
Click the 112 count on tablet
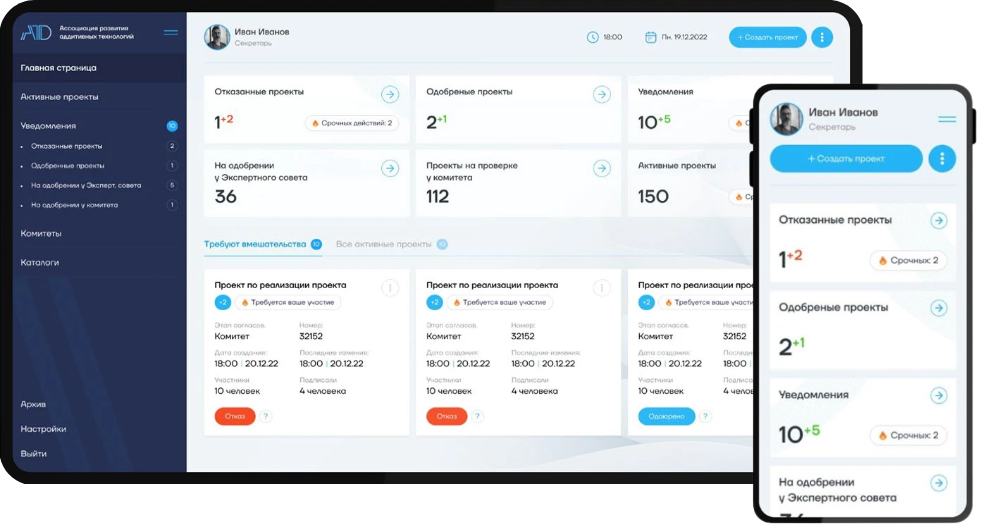[437, 197]
